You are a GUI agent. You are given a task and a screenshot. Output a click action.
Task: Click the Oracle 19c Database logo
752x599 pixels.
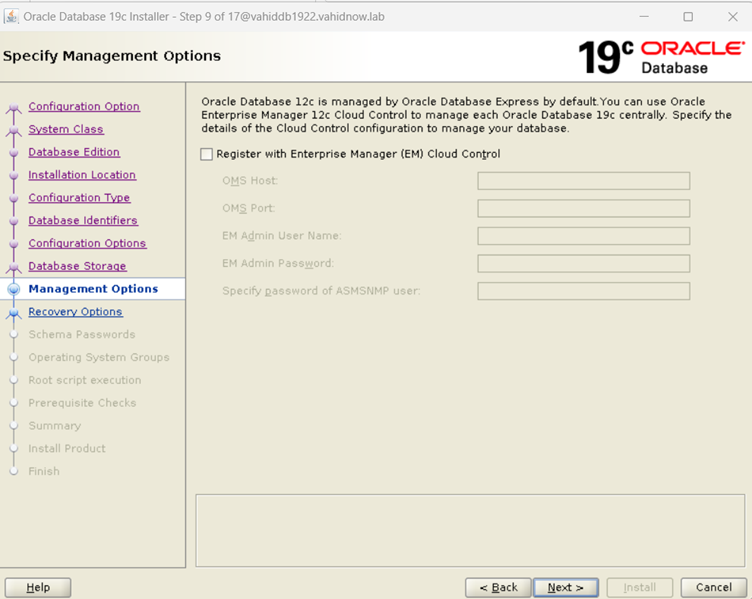[x=660, y=57]
